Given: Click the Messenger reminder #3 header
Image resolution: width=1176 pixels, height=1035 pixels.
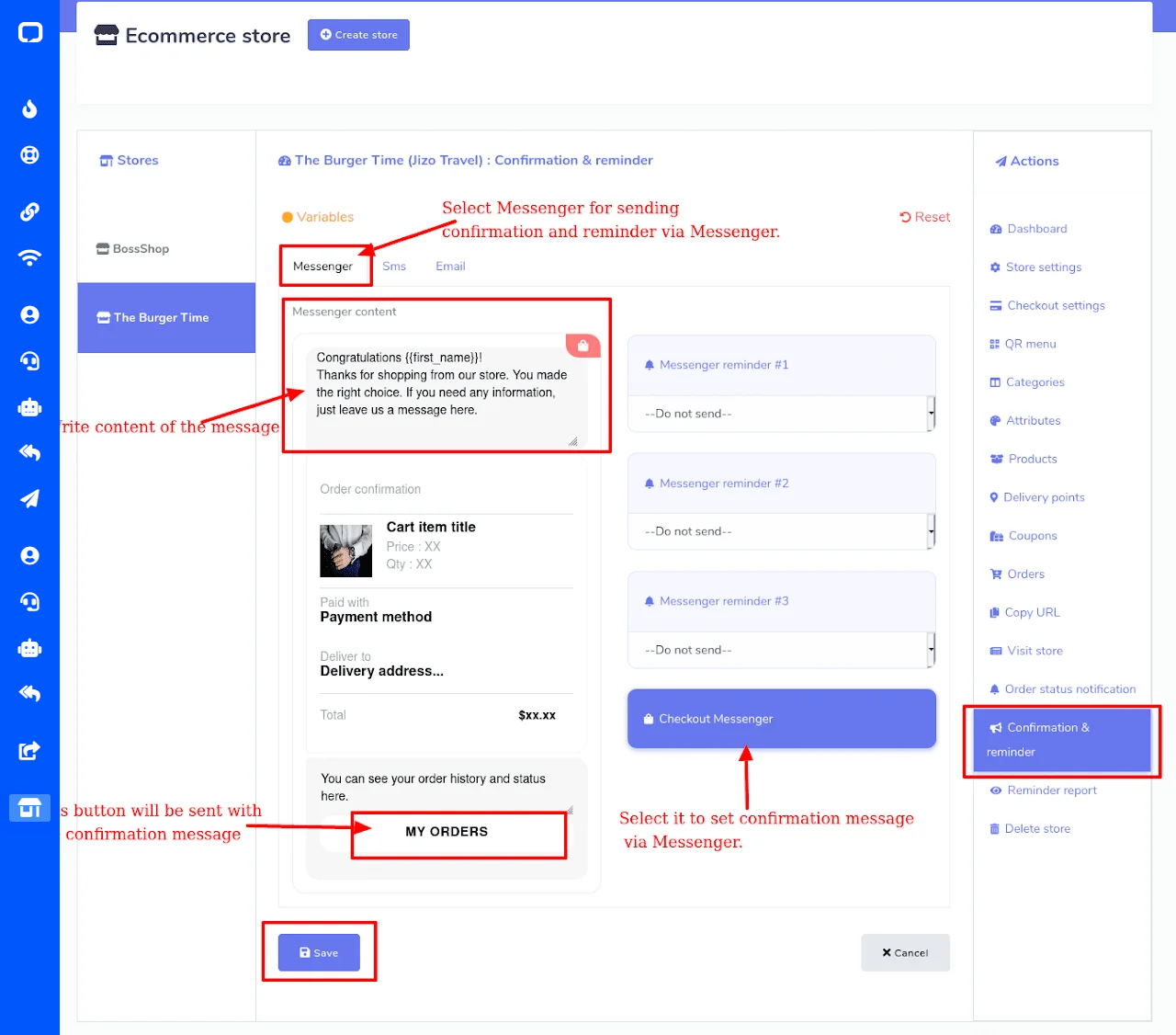Looking at the screenshot, I should point(782,601).
